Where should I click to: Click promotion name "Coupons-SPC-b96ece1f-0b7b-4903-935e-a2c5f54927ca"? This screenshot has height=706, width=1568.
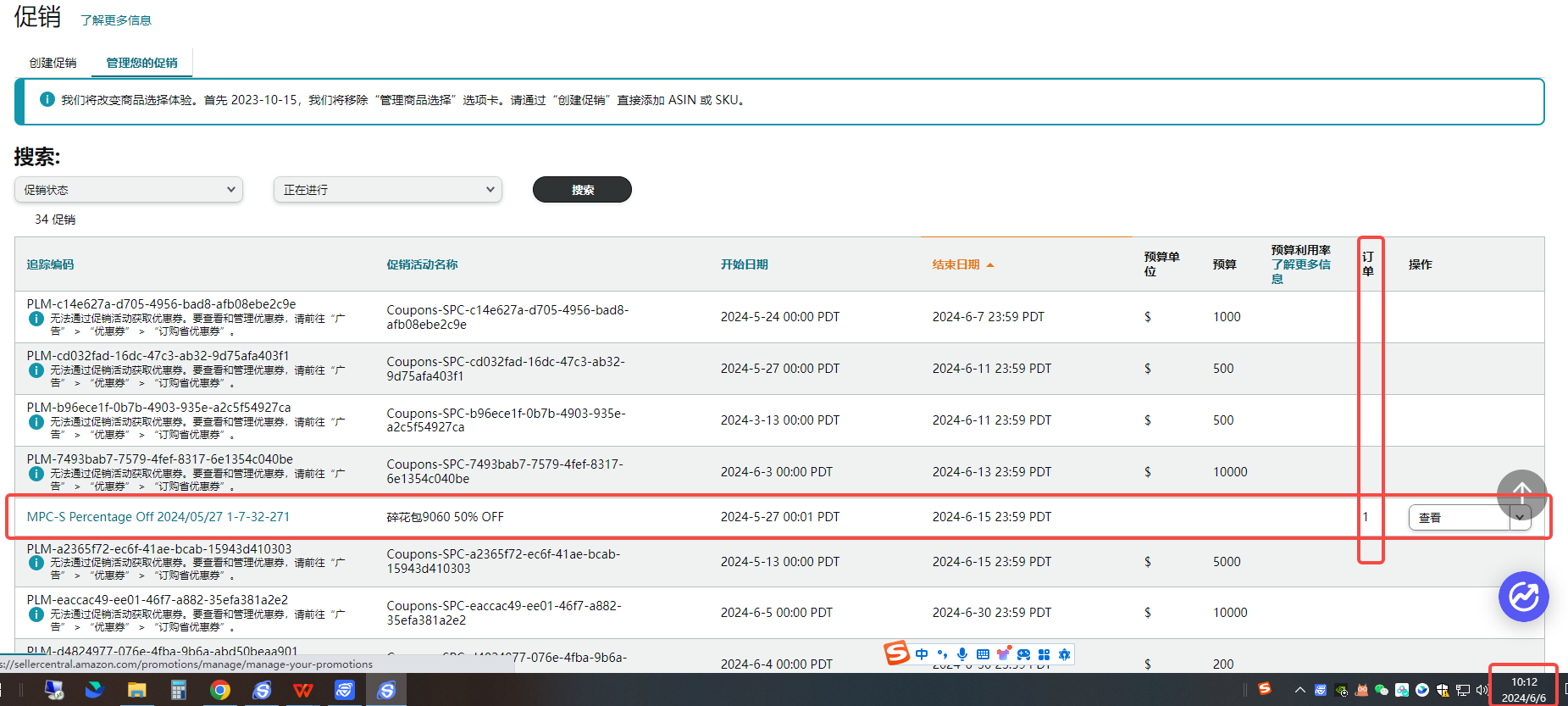click(506, 420)
